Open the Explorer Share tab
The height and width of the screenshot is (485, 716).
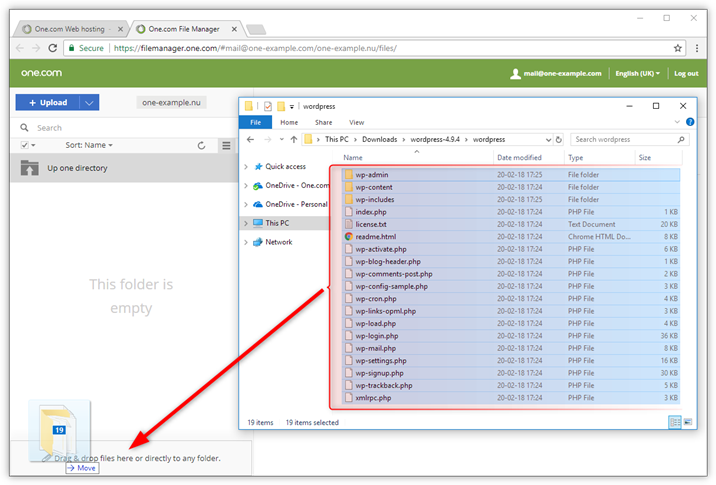[x=323, y=122]
